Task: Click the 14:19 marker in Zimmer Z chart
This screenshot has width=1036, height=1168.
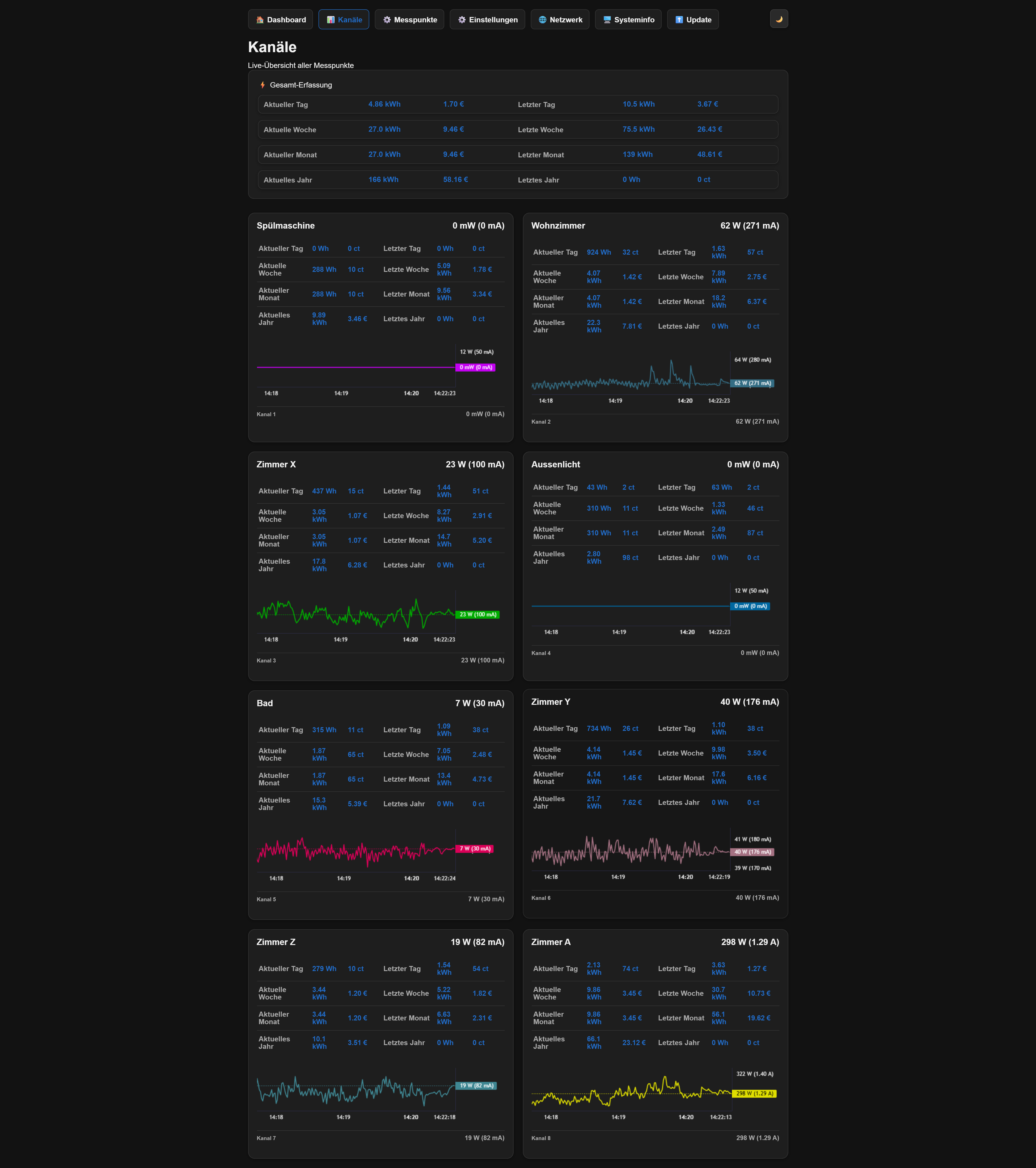Action: (343, 1117)
